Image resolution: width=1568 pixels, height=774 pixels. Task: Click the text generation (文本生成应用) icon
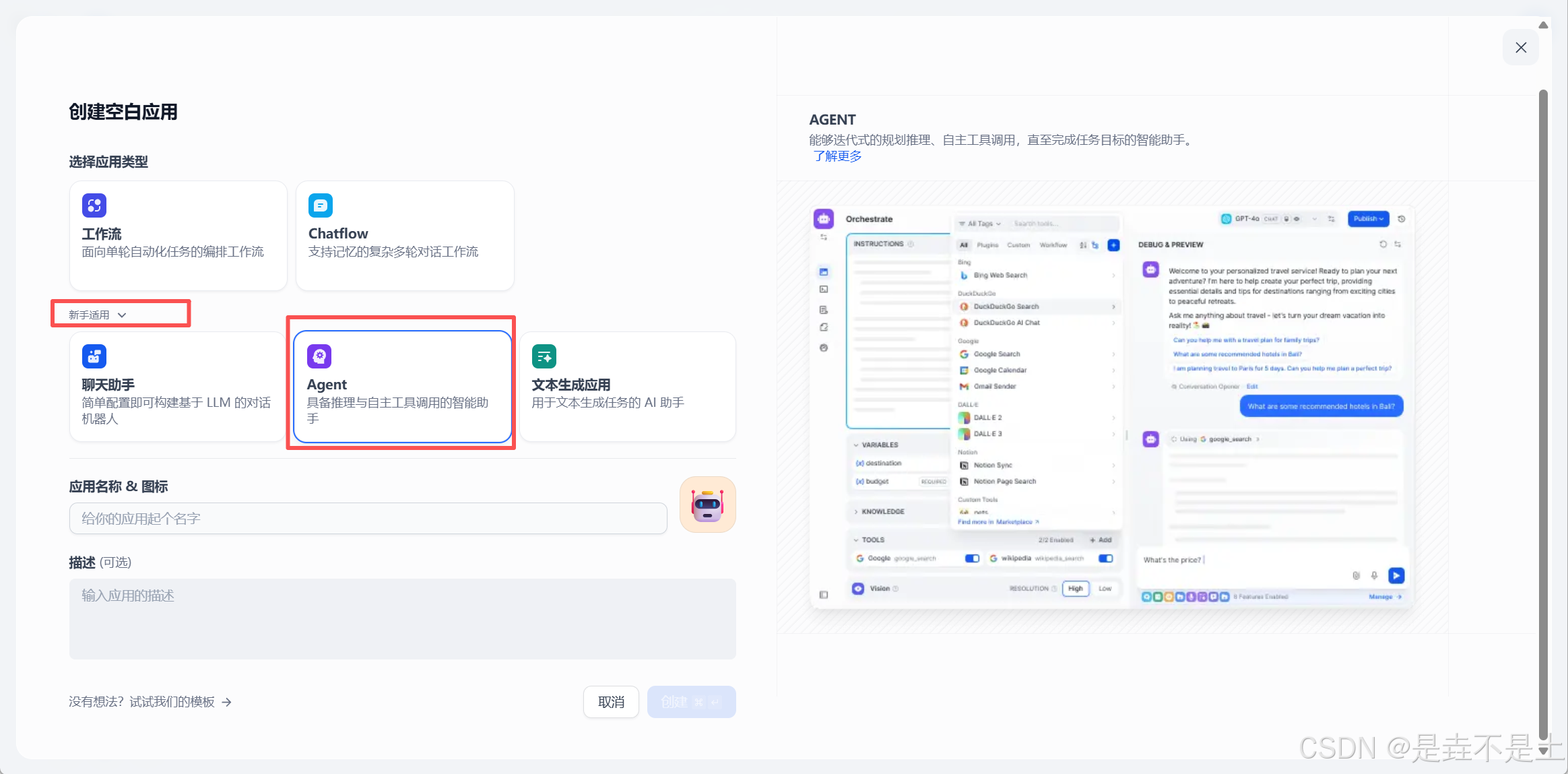click(544, 356)
